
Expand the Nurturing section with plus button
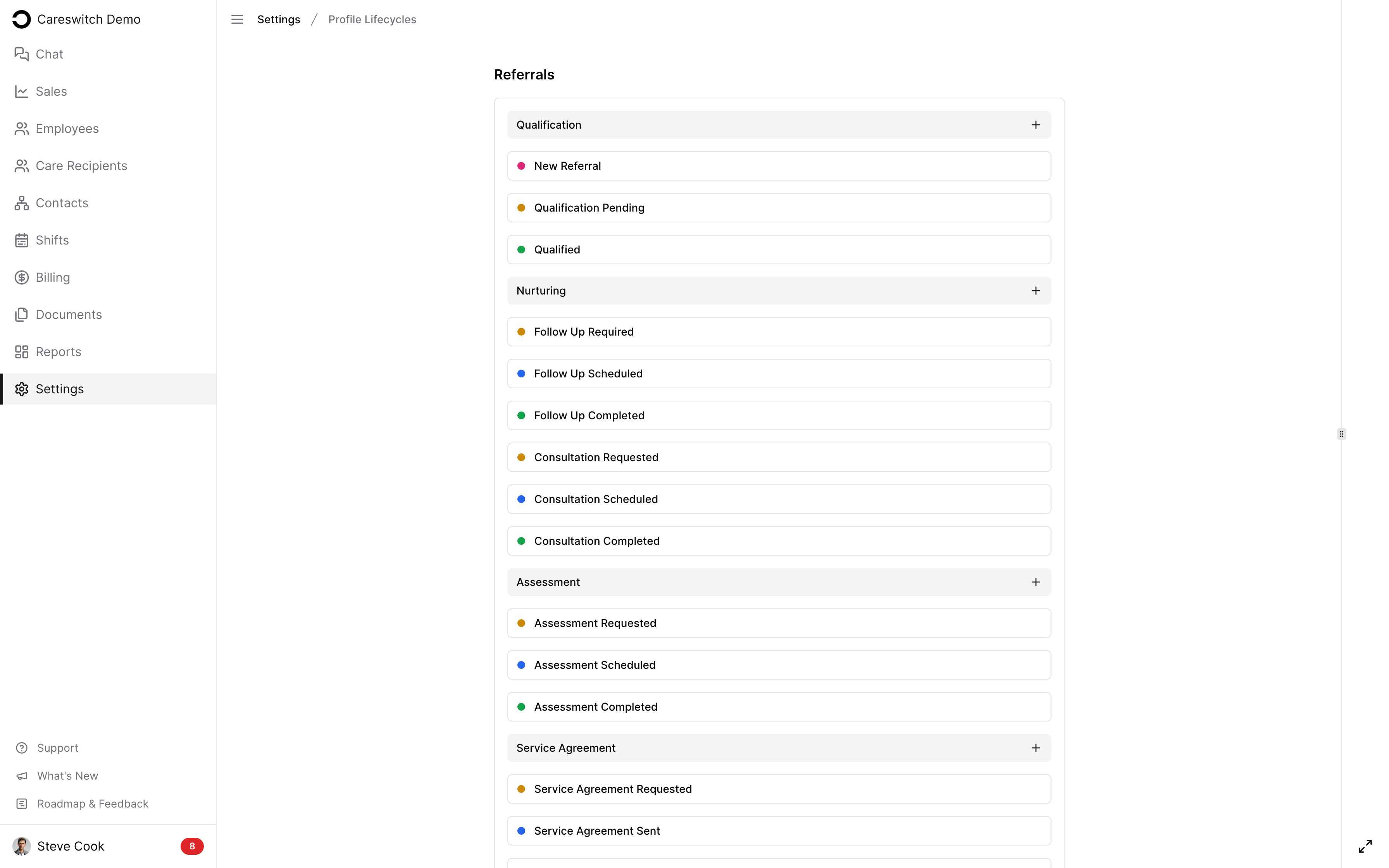pyautogui.click(x=1036, y=290)
